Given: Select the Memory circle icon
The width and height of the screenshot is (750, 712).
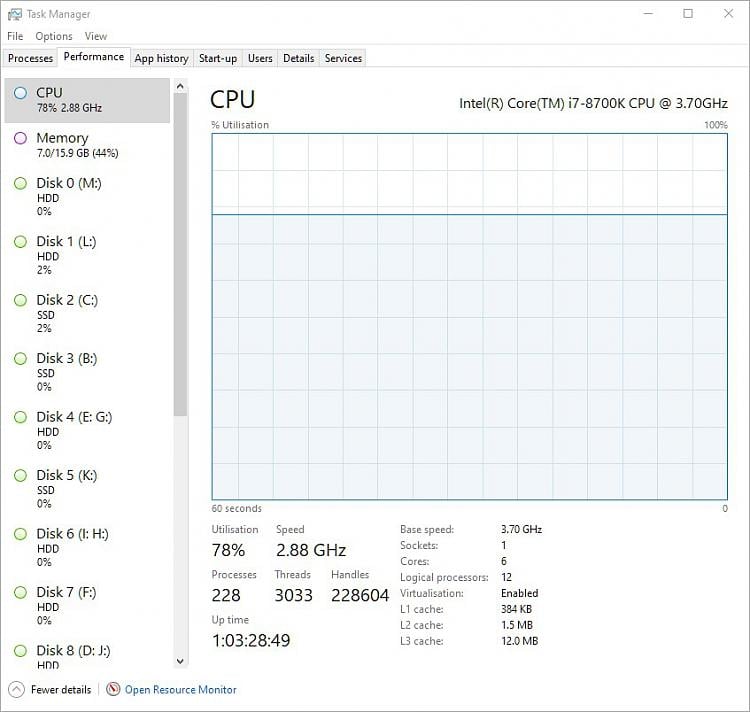Looking at the screenshot, I should point(20,138).
